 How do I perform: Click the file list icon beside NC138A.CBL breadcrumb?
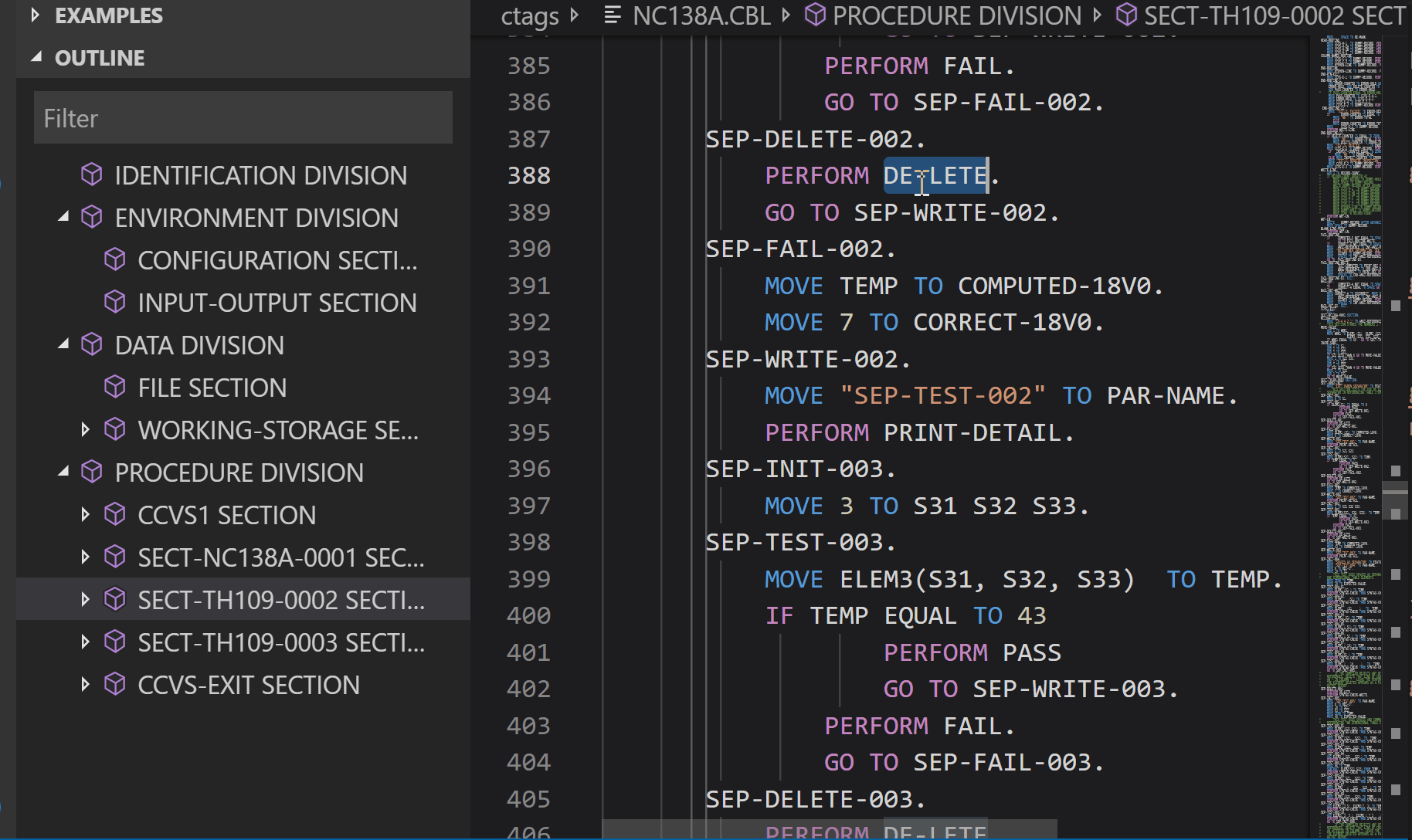click(x=611, y=15)
